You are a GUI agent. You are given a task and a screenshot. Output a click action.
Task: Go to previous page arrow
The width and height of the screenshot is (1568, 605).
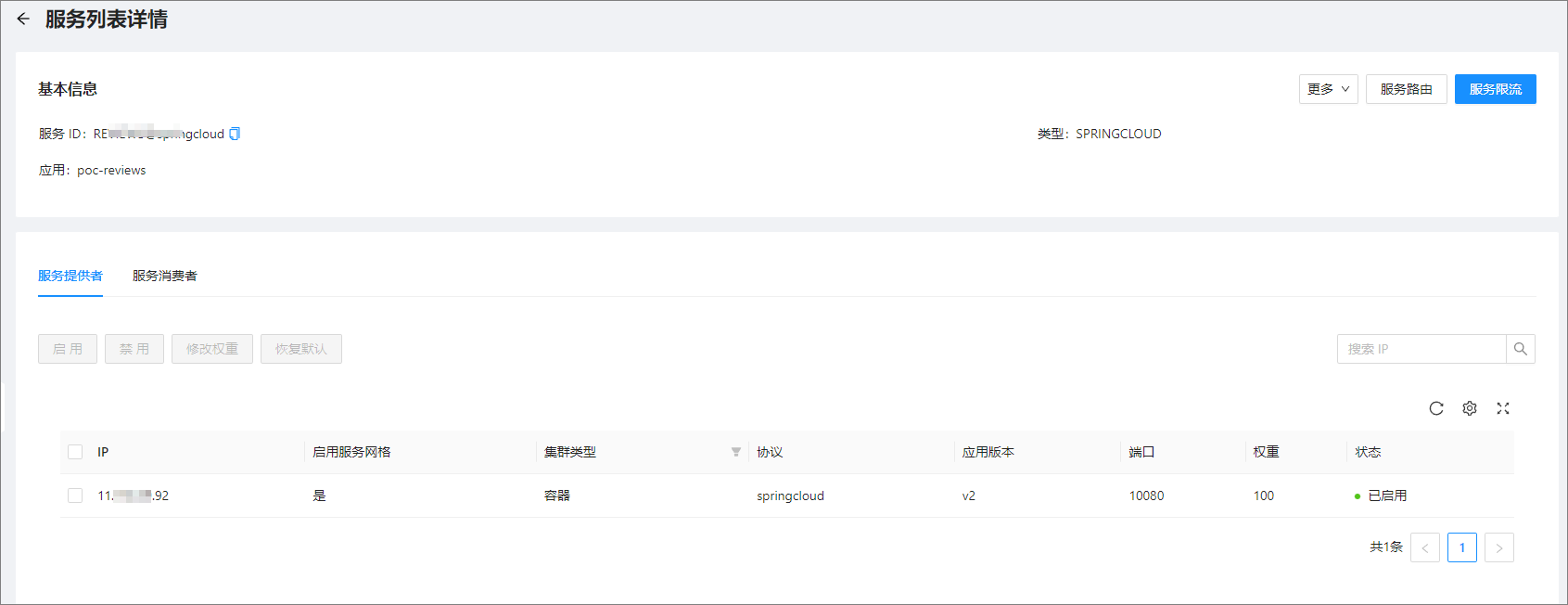tap(1425, 547)
